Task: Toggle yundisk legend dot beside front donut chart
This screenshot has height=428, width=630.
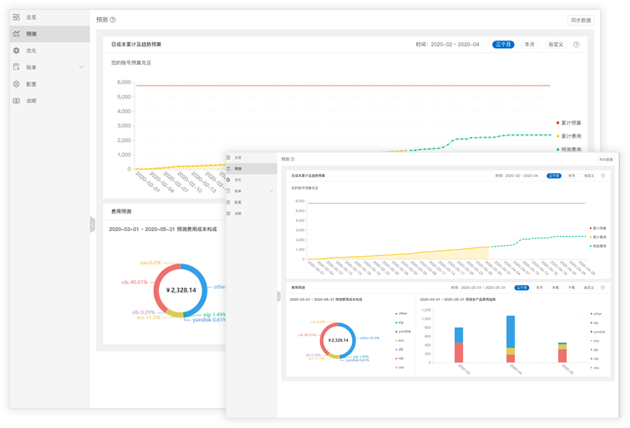Action: [396, 332]
